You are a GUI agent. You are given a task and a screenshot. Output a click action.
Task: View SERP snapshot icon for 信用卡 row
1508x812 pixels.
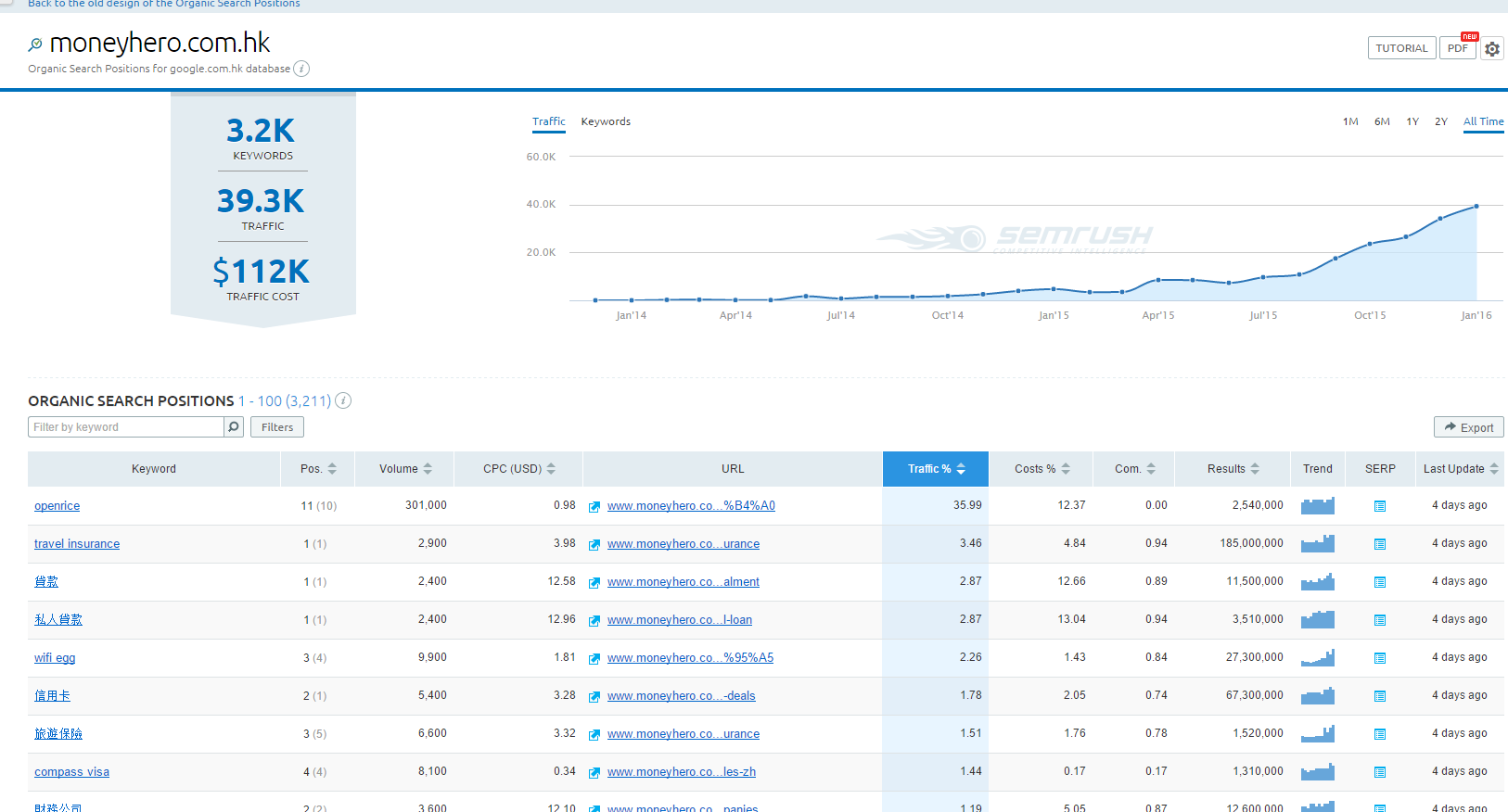point(1380,696)
